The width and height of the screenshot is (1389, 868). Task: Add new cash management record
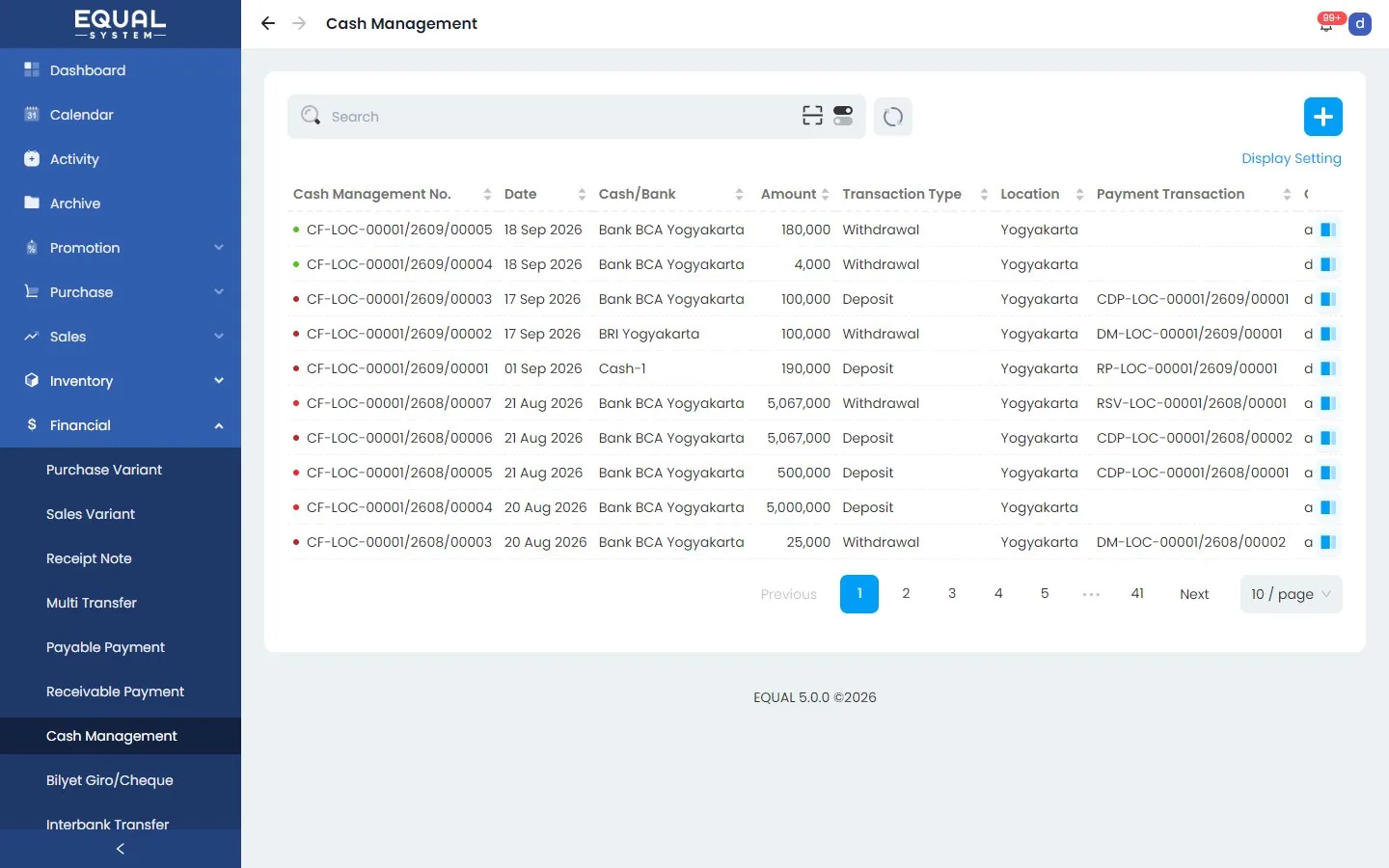point(1323,117)
